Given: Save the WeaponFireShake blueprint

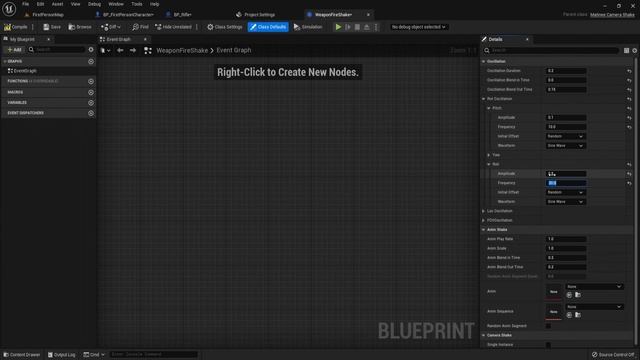Looking at the screenshot, I should point(52,27).
